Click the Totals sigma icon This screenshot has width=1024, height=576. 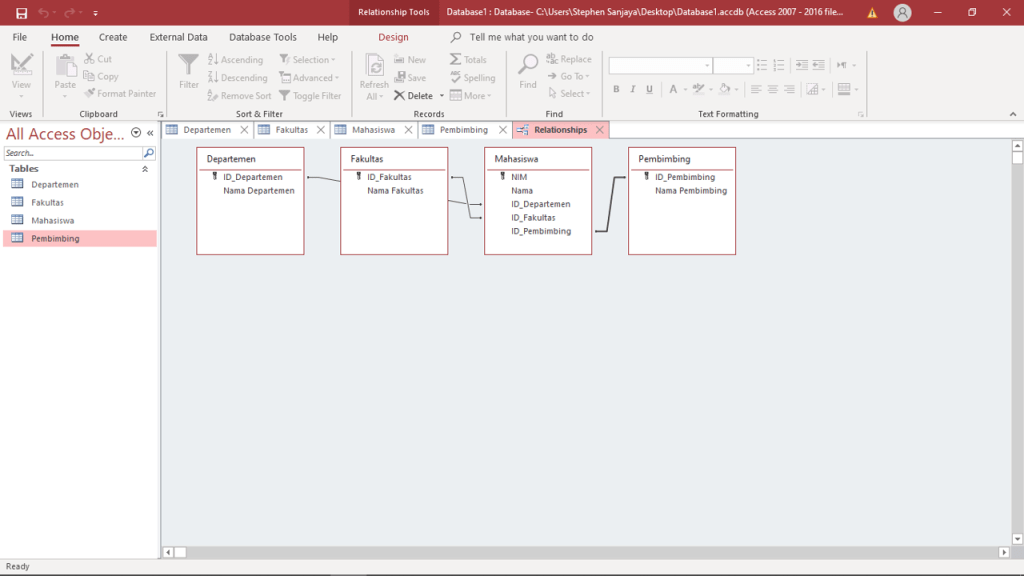pos(456,60)
